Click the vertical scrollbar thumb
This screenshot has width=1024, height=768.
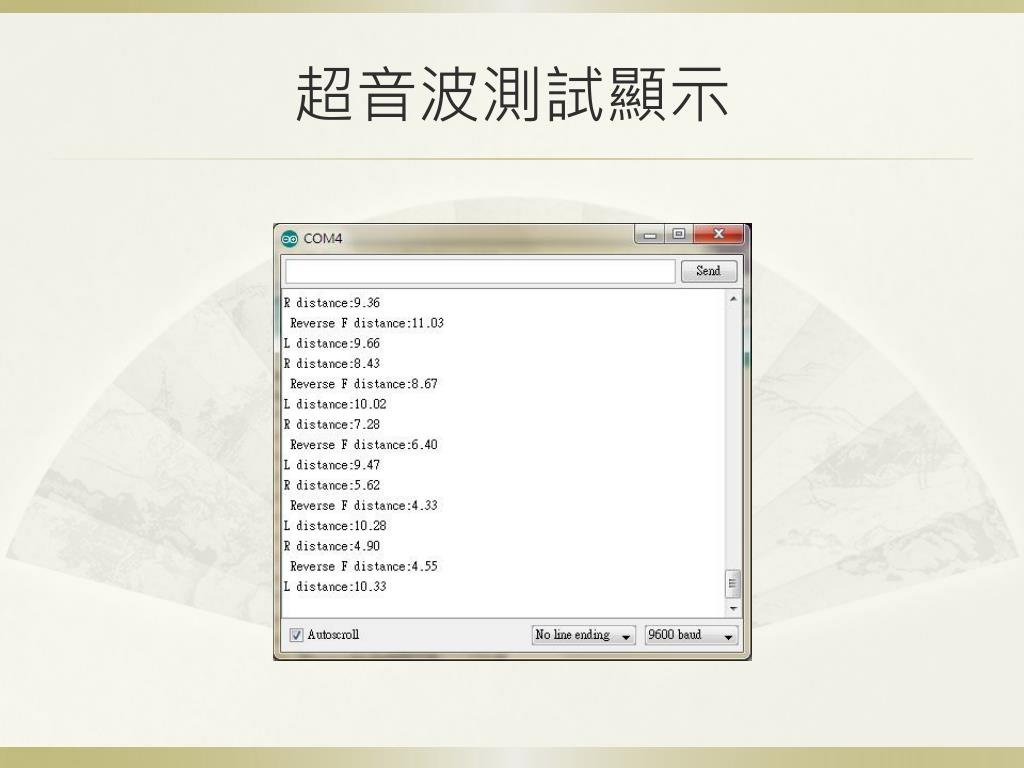pos(733,583)
